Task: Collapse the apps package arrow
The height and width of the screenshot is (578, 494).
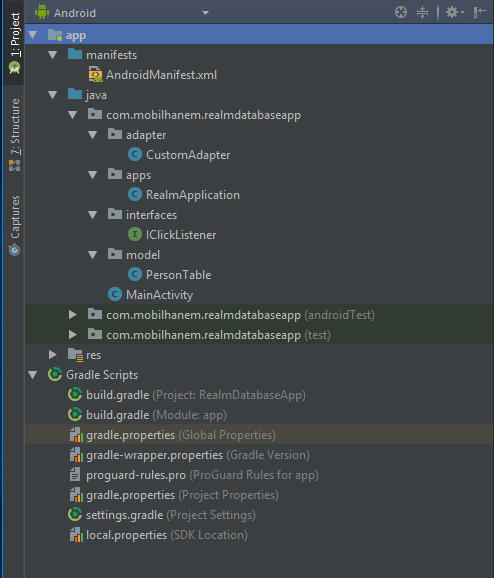Action: (x=93, y=175)
